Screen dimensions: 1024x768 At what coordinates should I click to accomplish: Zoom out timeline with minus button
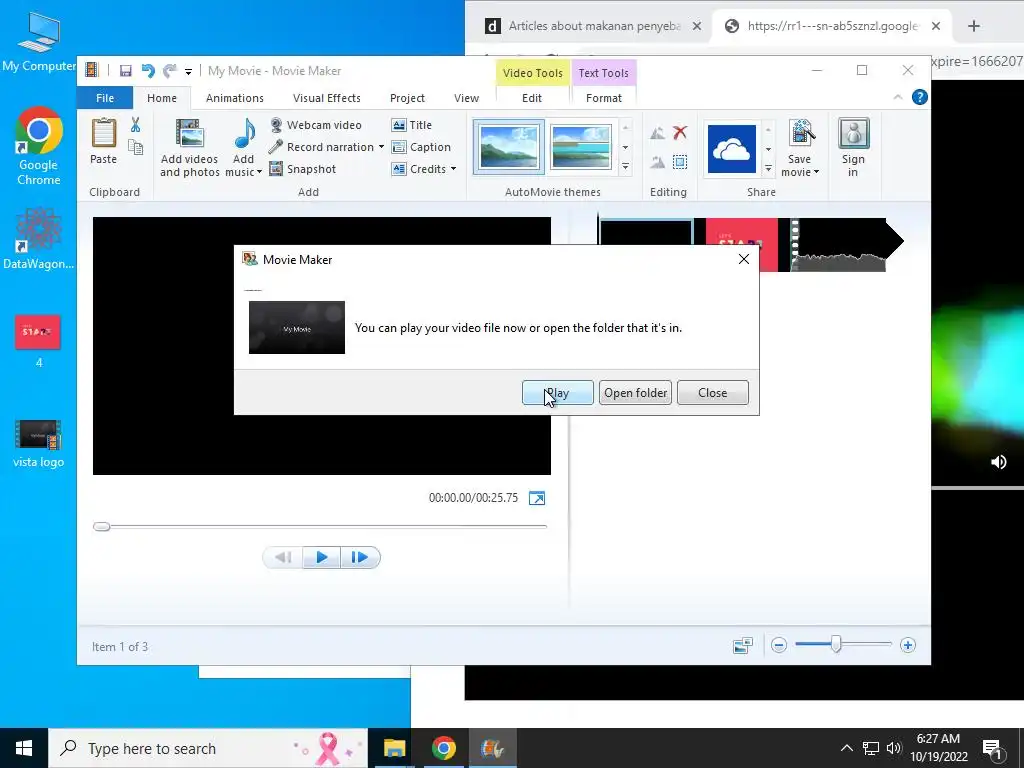778,645
